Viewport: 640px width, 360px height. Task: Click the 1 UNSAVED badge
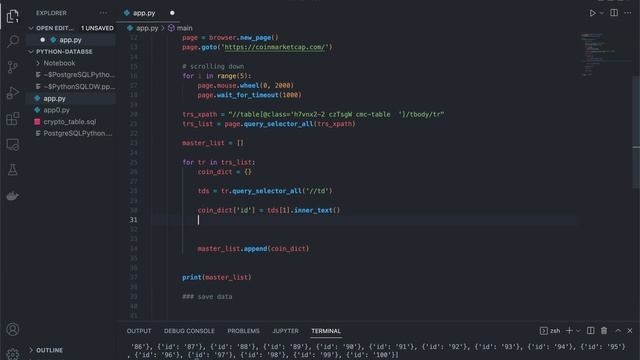click(97, 28)
